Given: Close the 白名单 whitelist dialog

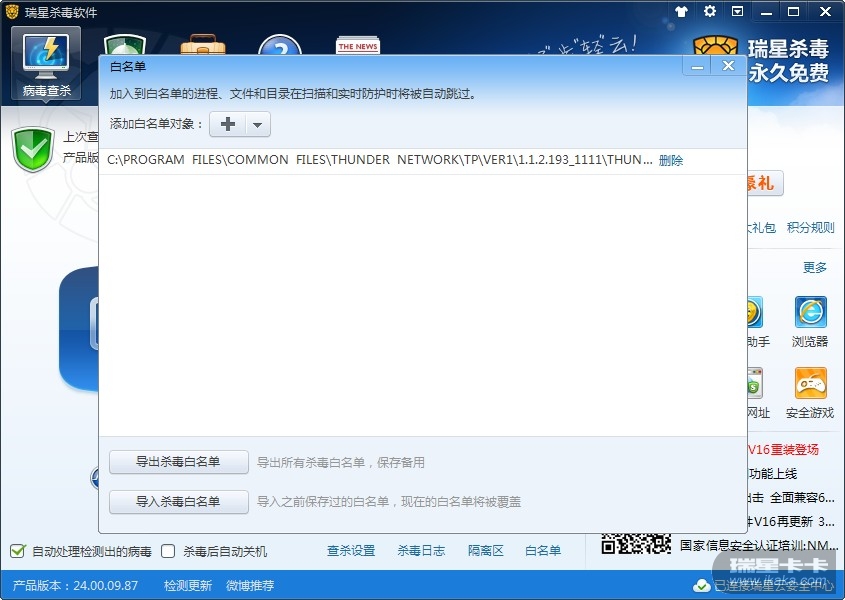Looking at the screenshot, I should [728, 66].
